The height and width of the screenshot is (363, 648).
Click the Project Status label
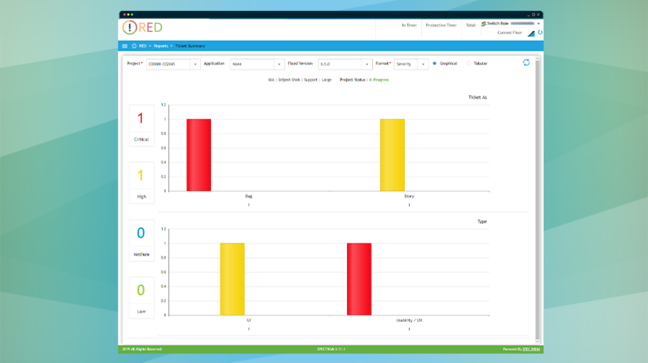(x=353, y=80)
